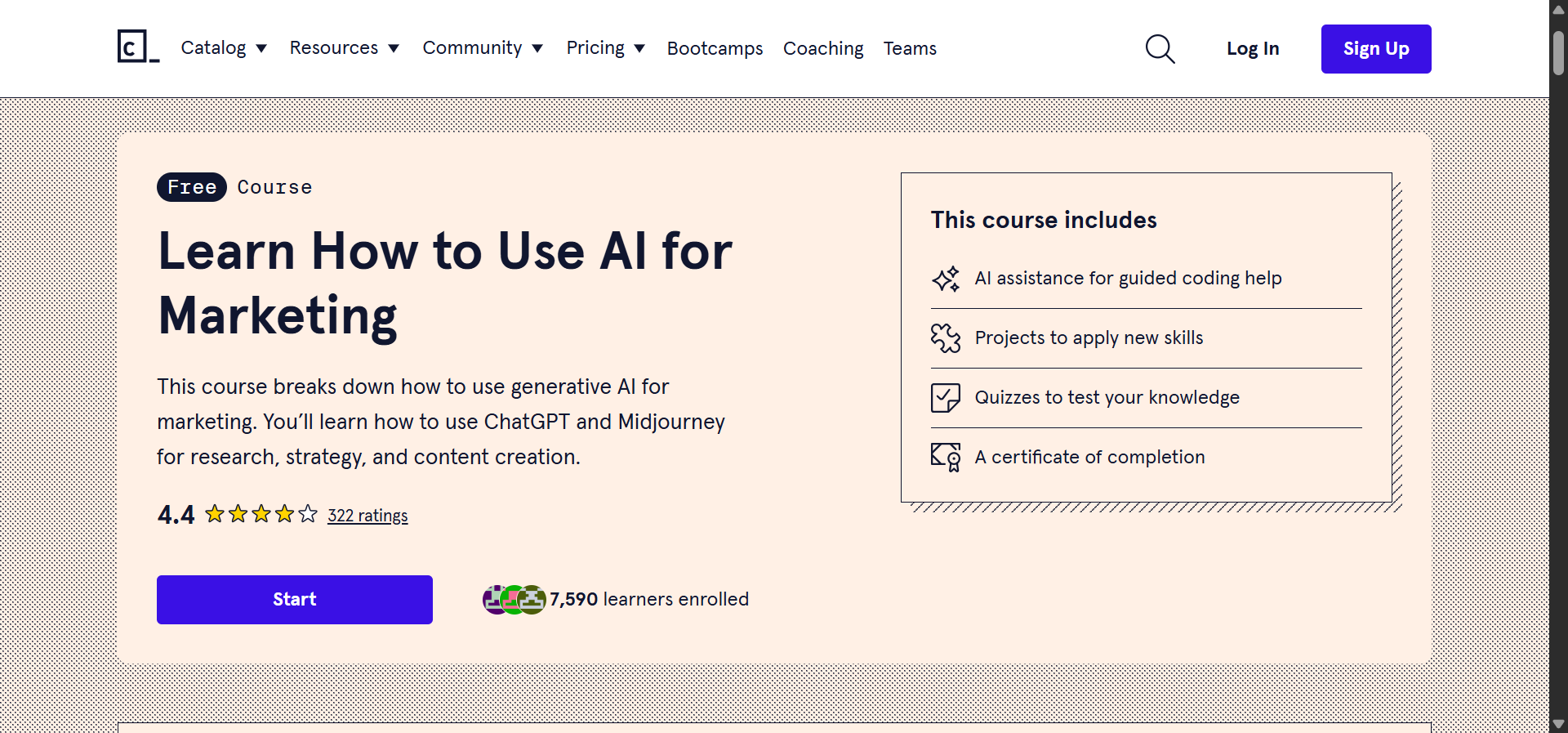Click the Free badge label
Viewport: 1568px width, 733px height.
click(x=192, y=187)
